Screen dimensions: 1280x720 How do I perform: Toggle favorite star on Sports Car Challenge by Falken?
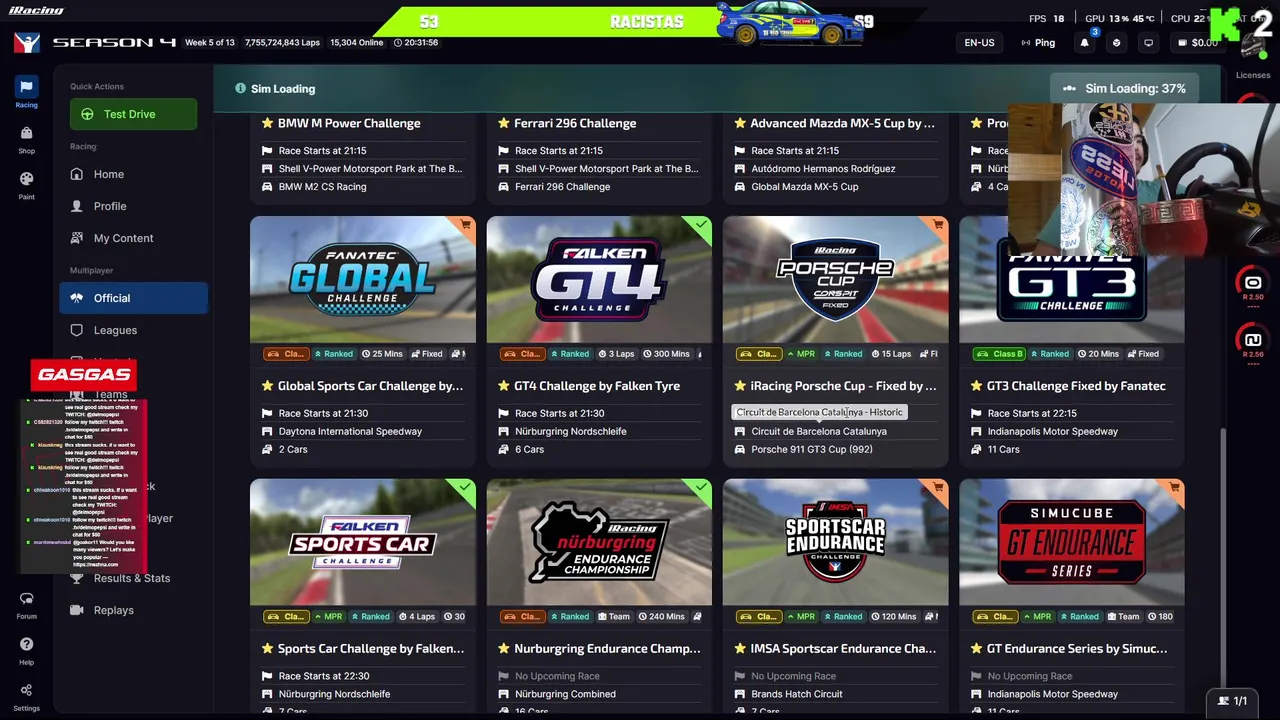[x=267, y=648]
